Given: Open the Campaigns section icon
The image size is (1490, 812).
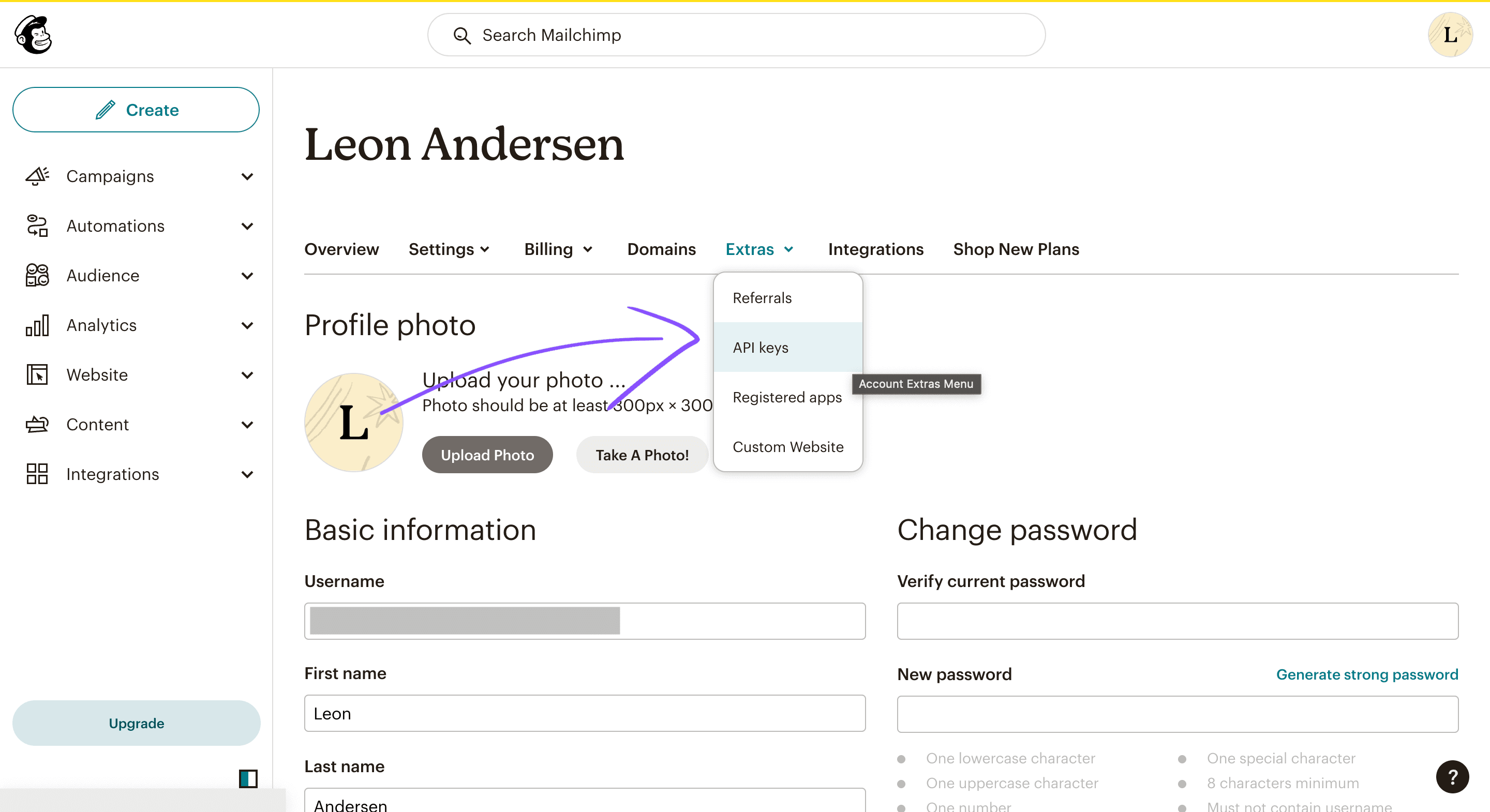Looking at the screenshot, I should tap(38, 175).
